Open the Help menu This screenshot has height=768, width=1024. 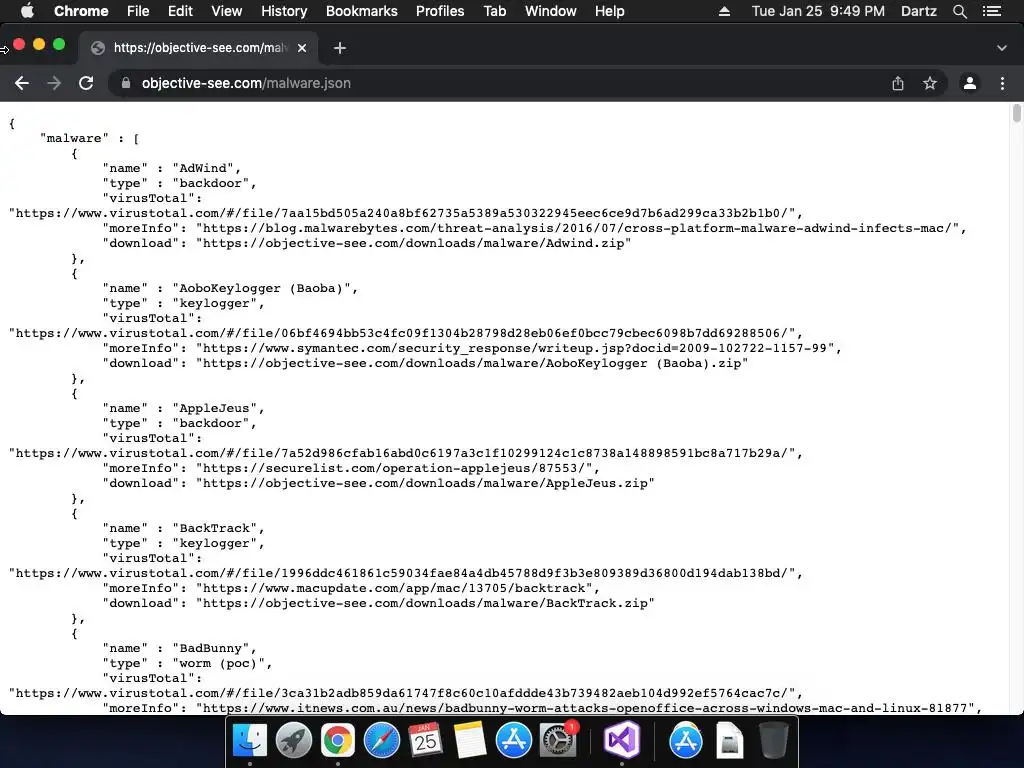click(609, 11)
